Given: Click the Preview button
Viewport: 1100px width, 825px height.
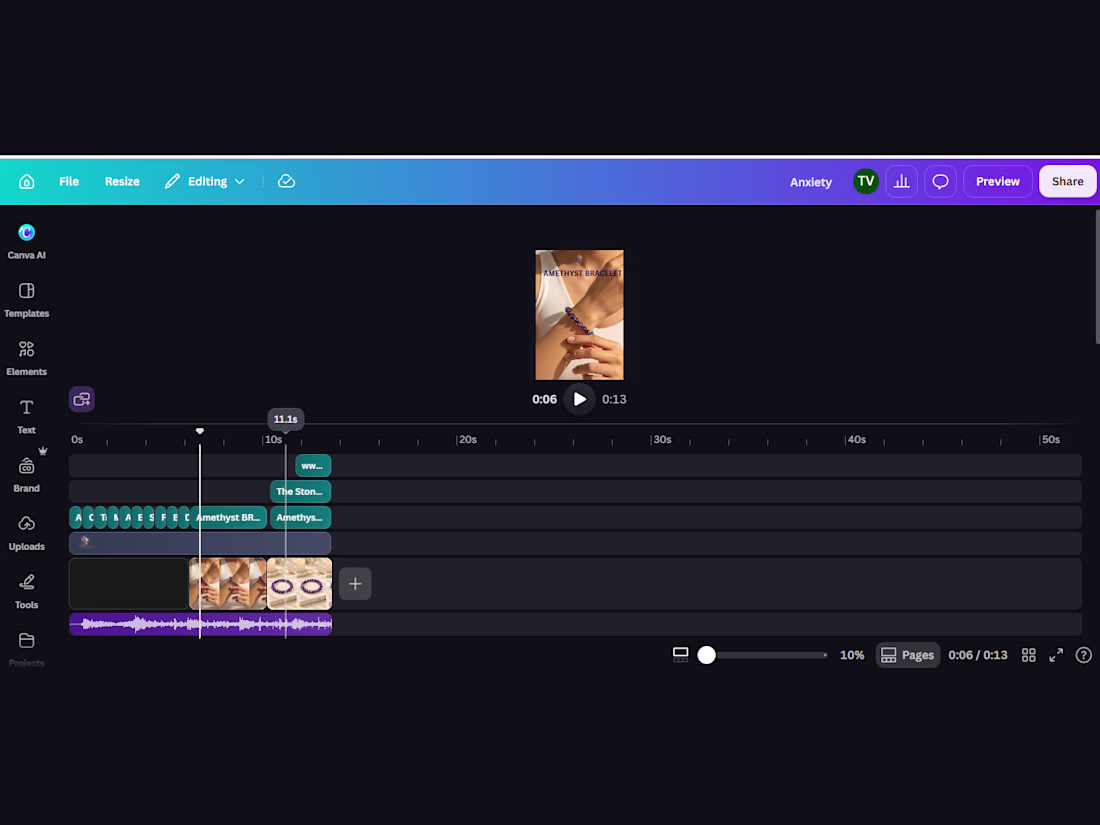Looking at the screenshot, I should 998,182.
